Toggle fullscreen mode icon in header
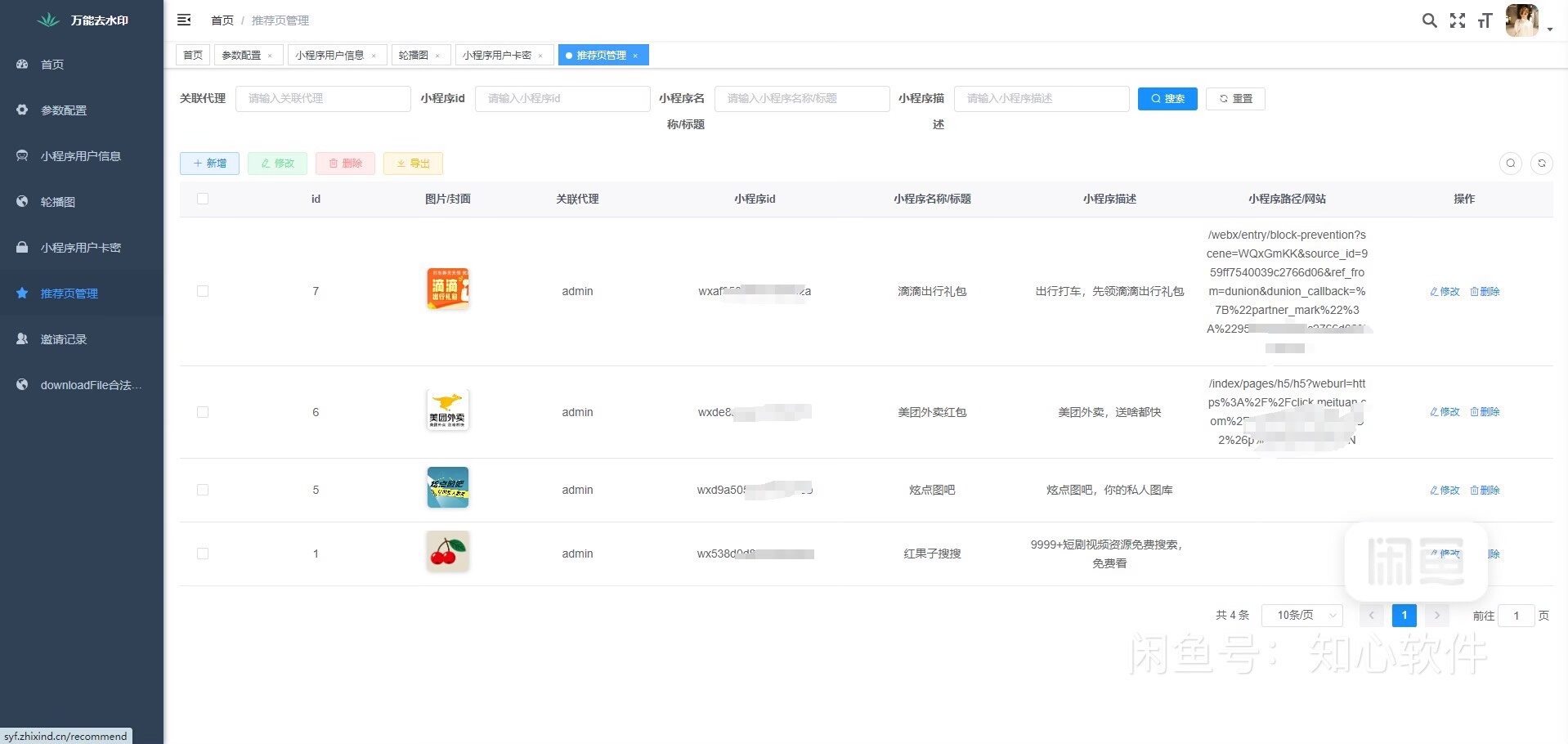The width and height of the screenshot is (1568, 744). point(1457,20)
